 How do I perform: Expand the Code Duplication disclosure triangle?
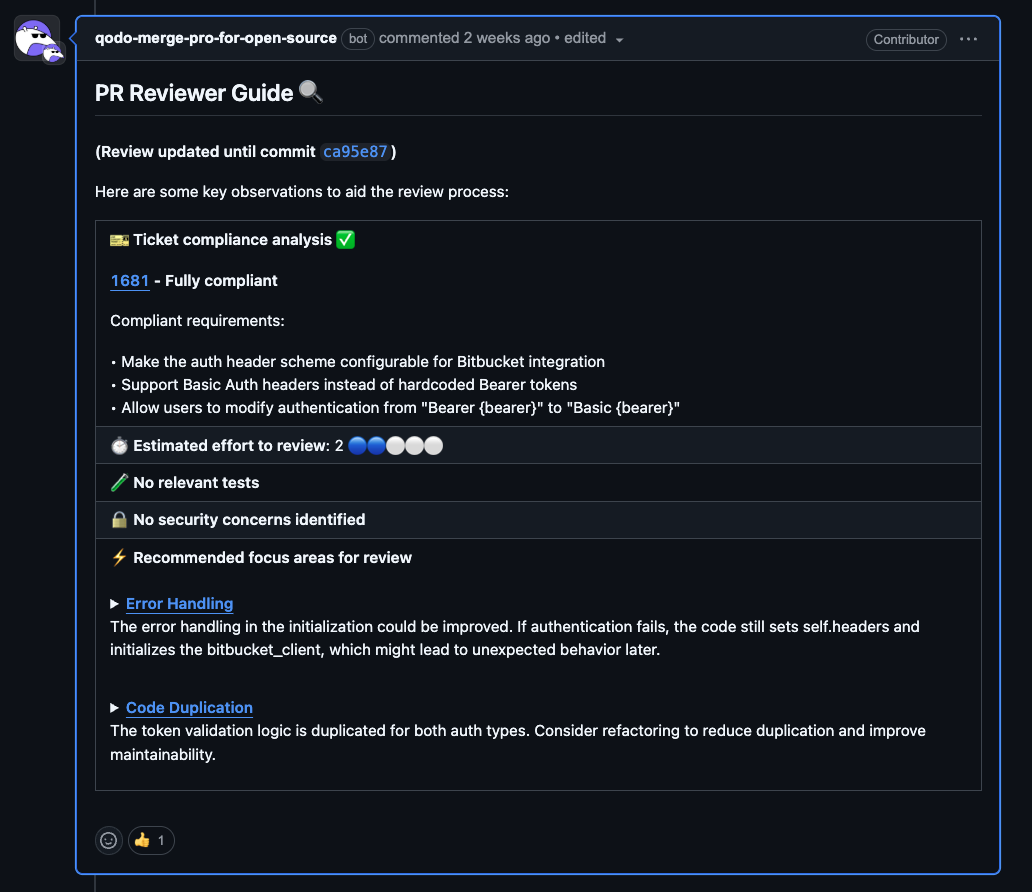tap(115, 708)
